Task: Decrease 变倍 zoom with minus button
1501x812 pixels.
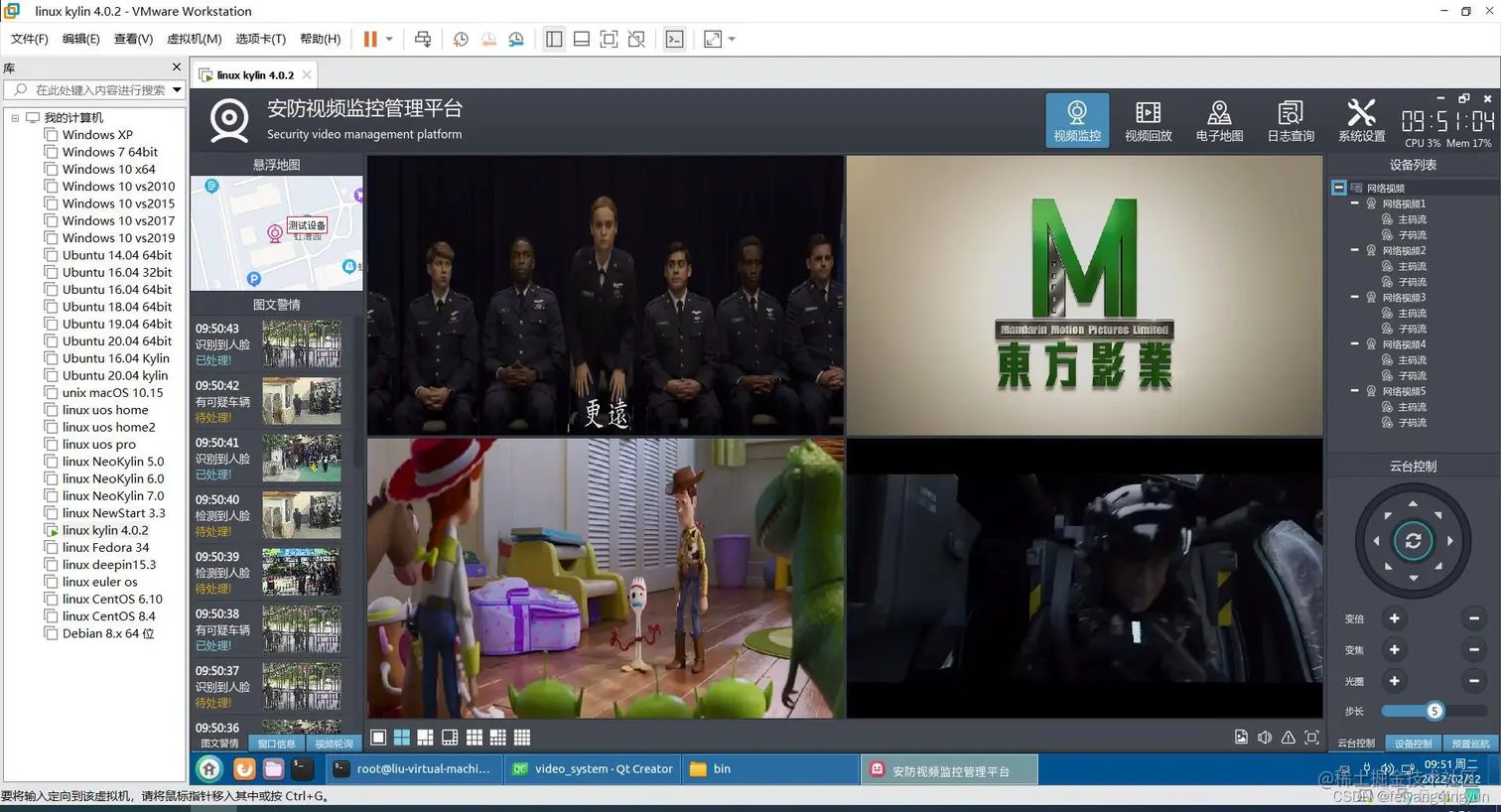Action: (1474, 618)
